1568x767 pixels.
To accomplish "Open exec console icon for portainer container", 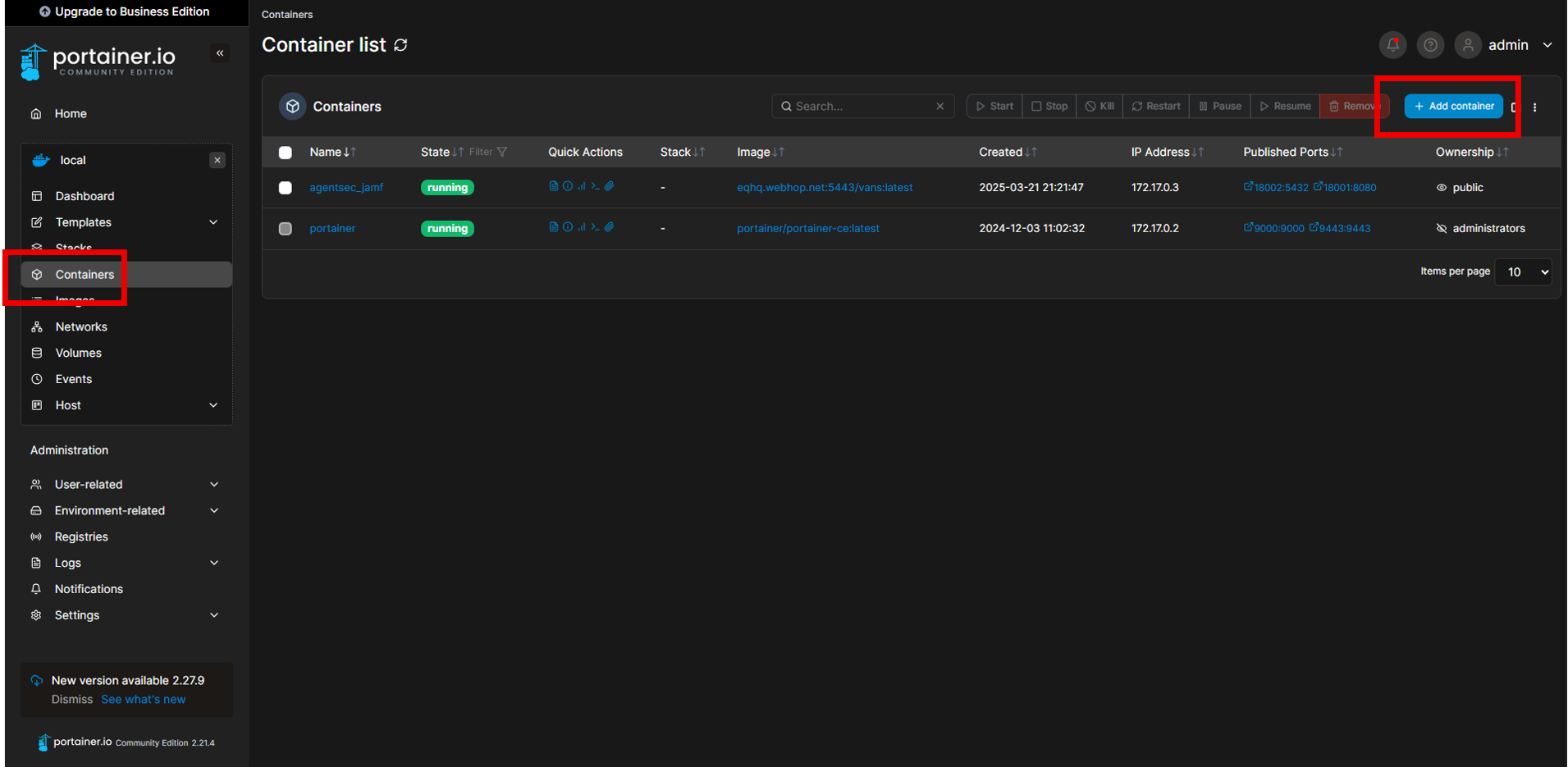I will [x=595, y=227].
